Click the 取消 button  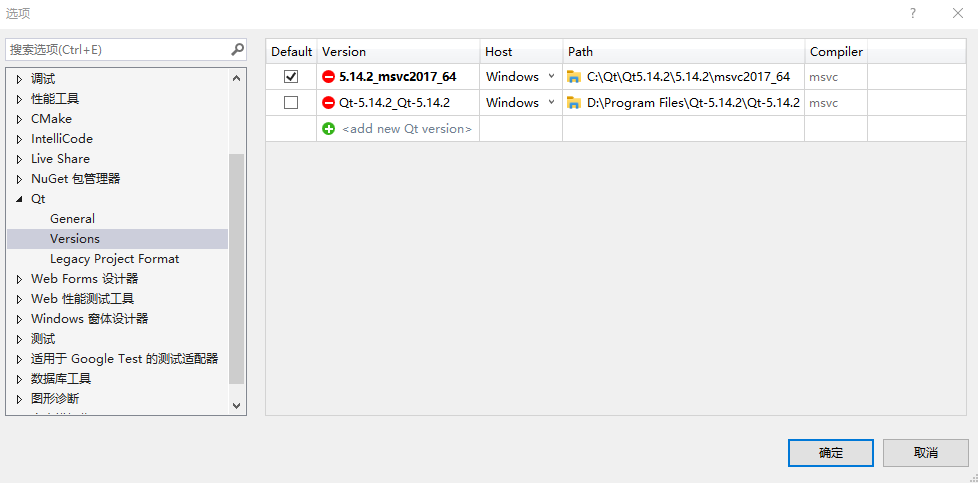pos(925,453)
